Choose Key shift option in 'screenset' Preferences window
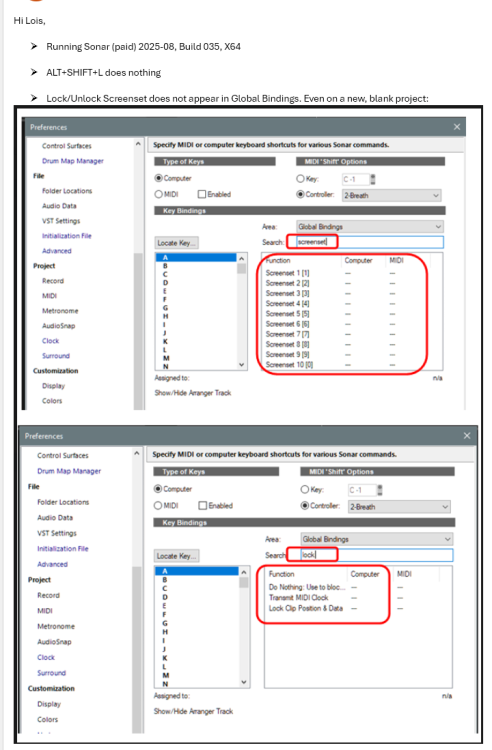The image size is (492, 750). [300, 178]
